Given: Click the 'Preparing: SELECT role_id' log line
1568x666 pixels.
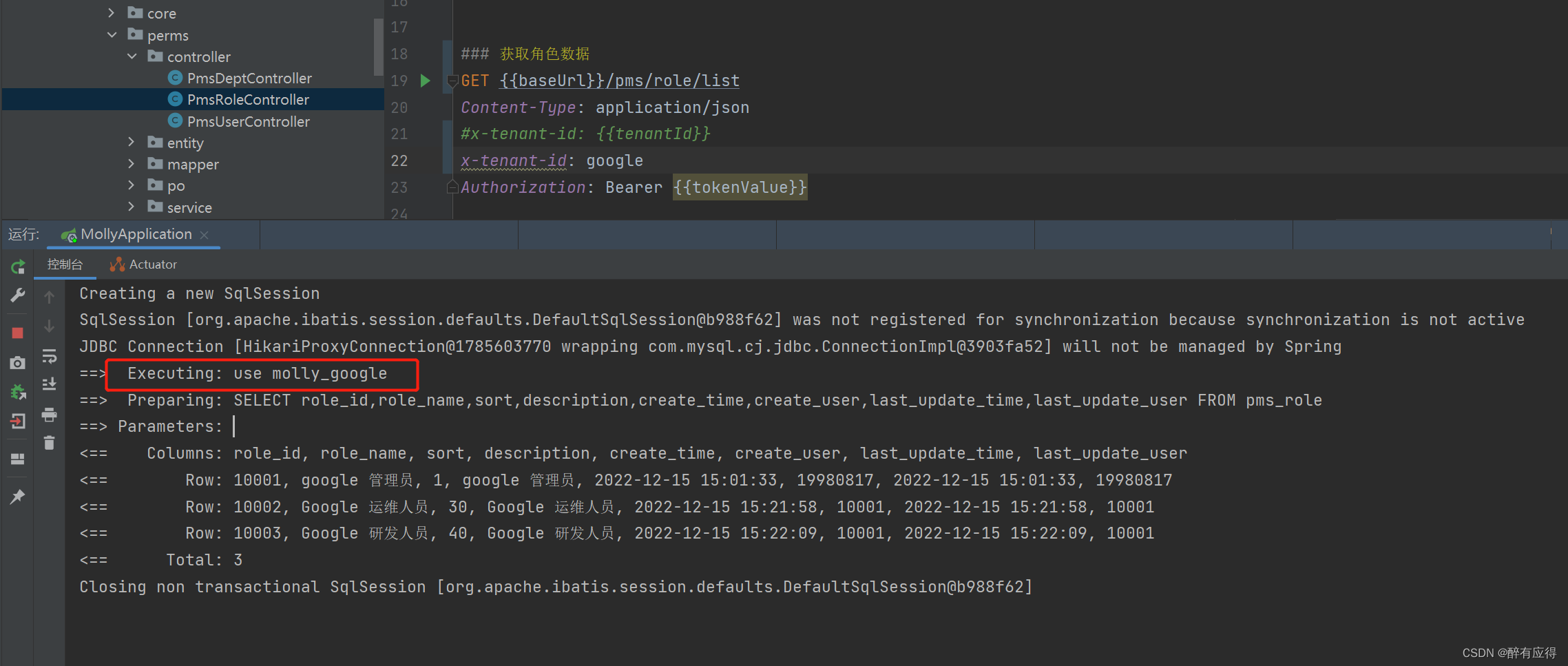Looking at the screenshot, I should pyautogui.click(x=701, y=400).
